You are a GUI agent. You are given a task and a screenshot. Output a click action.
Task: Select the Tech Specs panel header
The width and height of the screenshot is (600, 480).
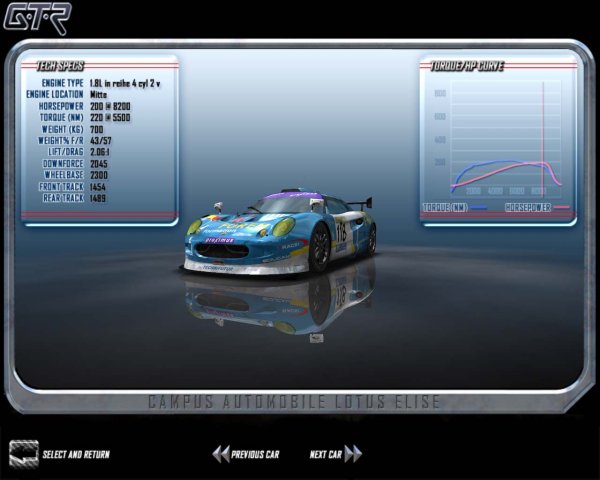(60, 66)
